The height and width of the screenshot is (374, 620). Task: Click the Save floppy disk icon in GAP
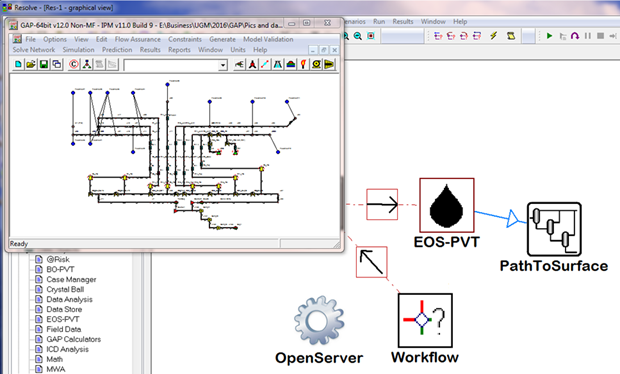point(44,64)
